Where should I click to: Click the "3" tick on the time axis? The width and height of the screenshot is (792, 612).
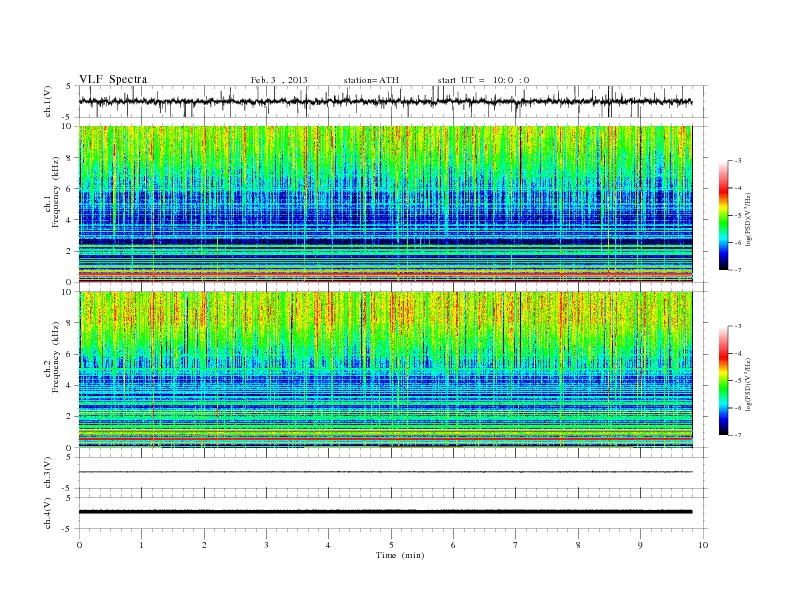(266, 545)
